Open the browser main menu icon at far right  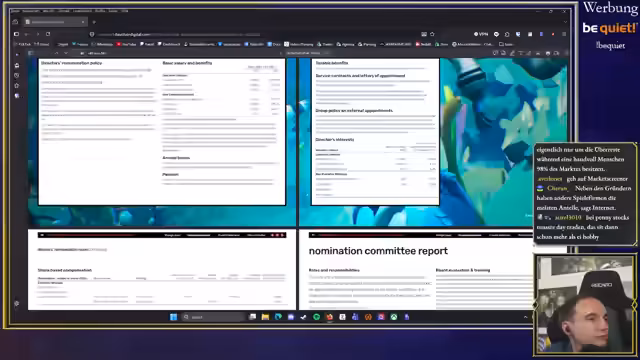tap(564, 34)
